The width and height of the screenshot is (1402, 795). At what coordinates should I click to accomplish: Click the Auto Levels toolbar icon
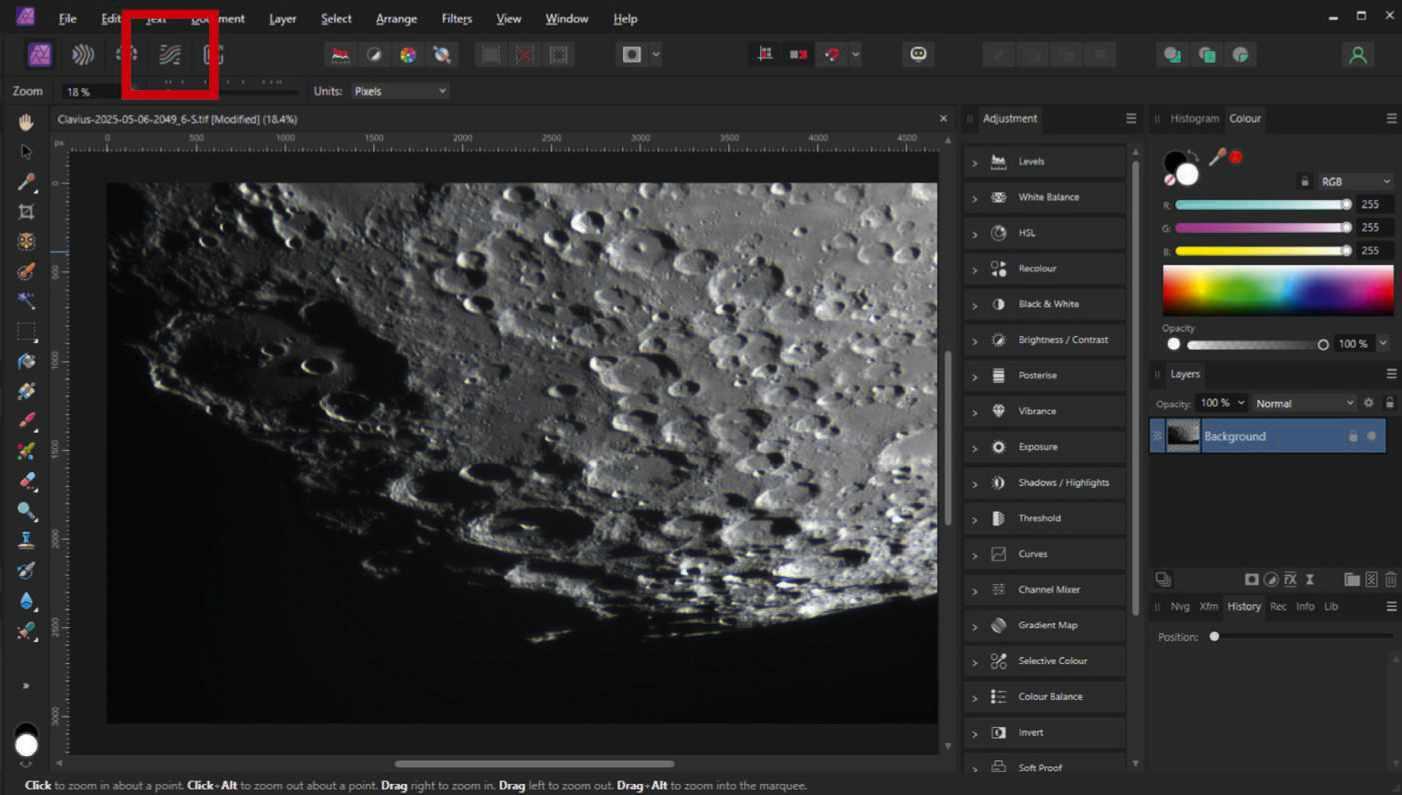pos(340,55)
